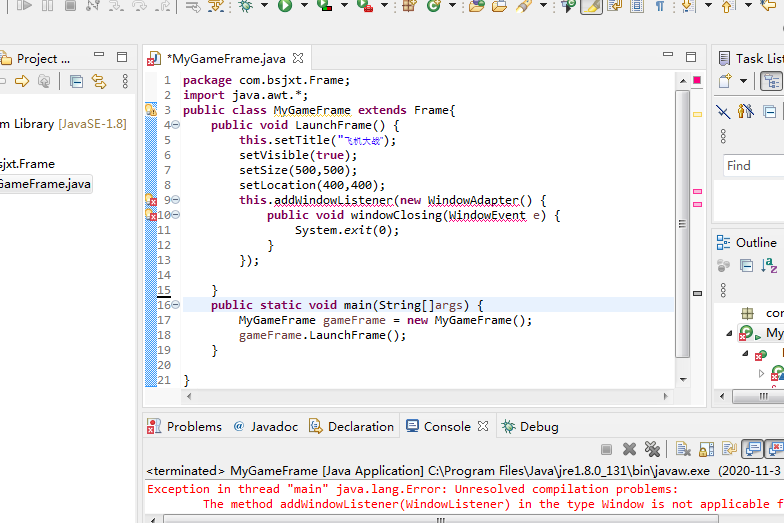Screen dimensions: 784x523
Task: Click the Coverage launch icon
Action: [x=325, y=6]
